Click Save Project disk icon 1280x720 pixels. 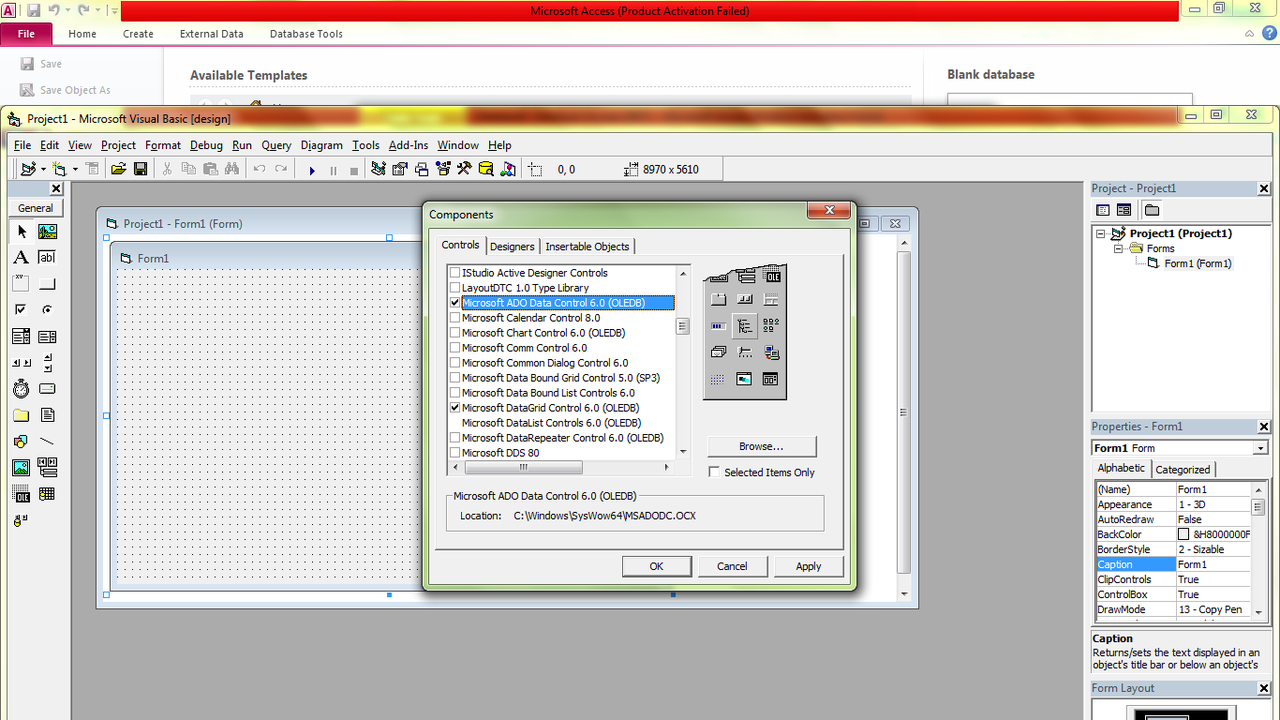pos(141,170)
